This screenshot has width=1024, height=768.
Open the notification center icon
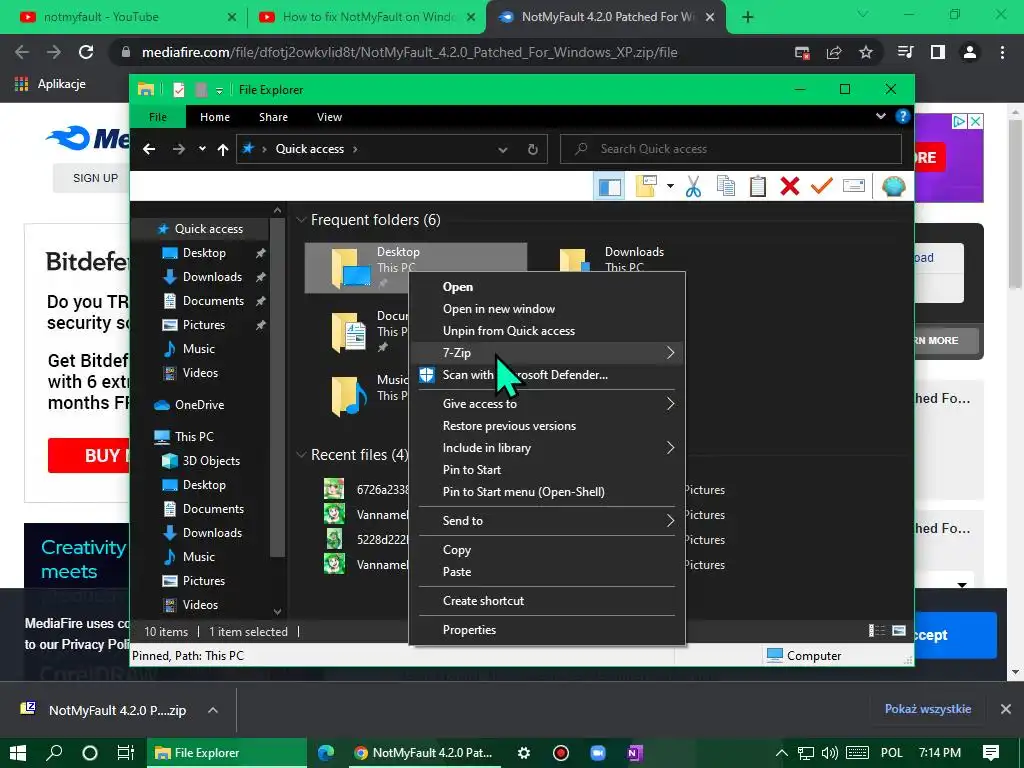(991, 753)
